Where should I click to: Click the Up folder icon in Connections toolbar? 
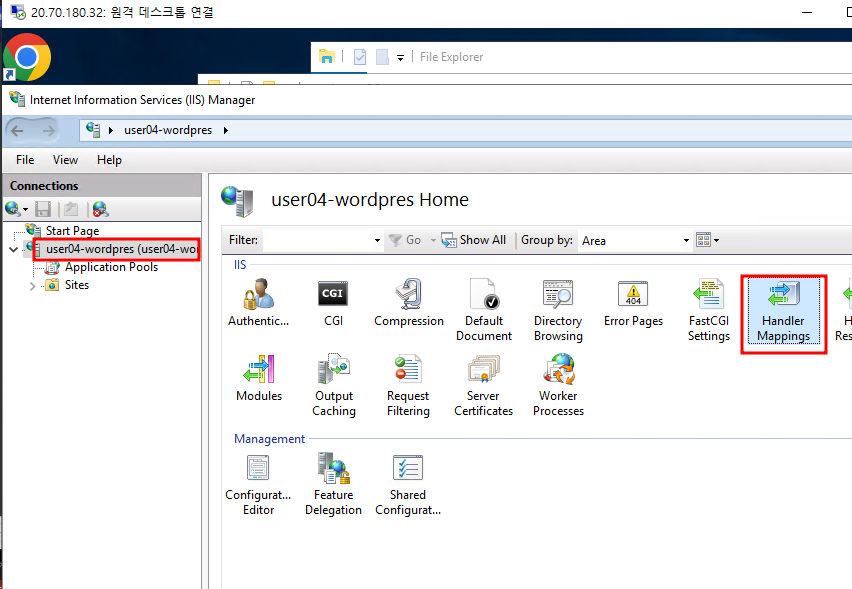pos(71,209)
